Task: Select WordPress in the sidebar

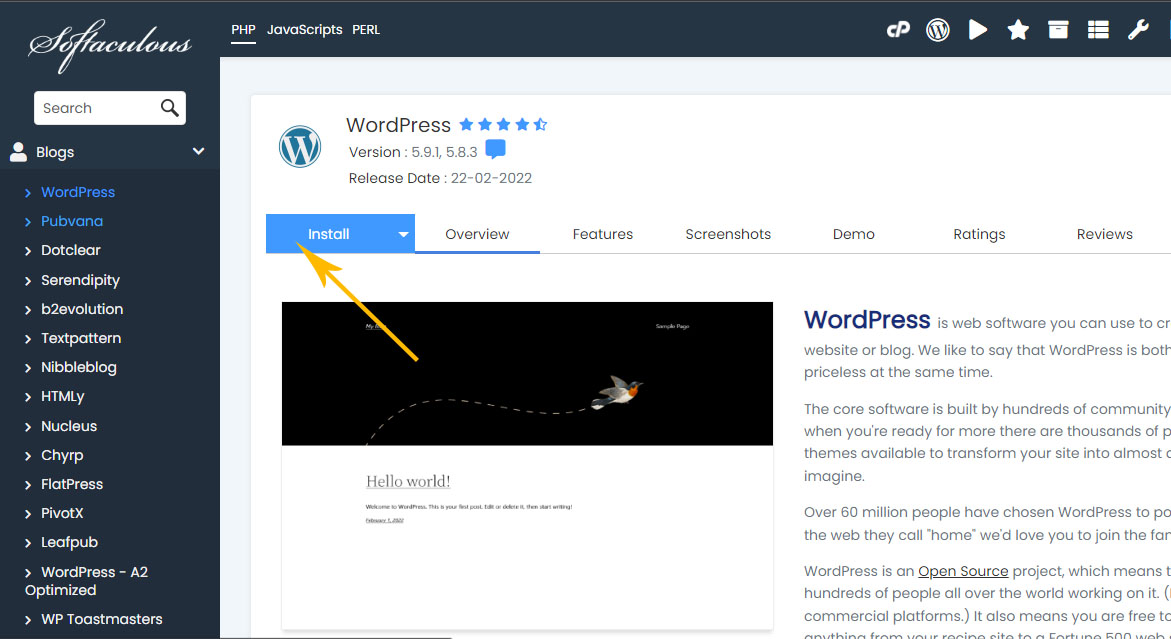Action: (78, 193)
